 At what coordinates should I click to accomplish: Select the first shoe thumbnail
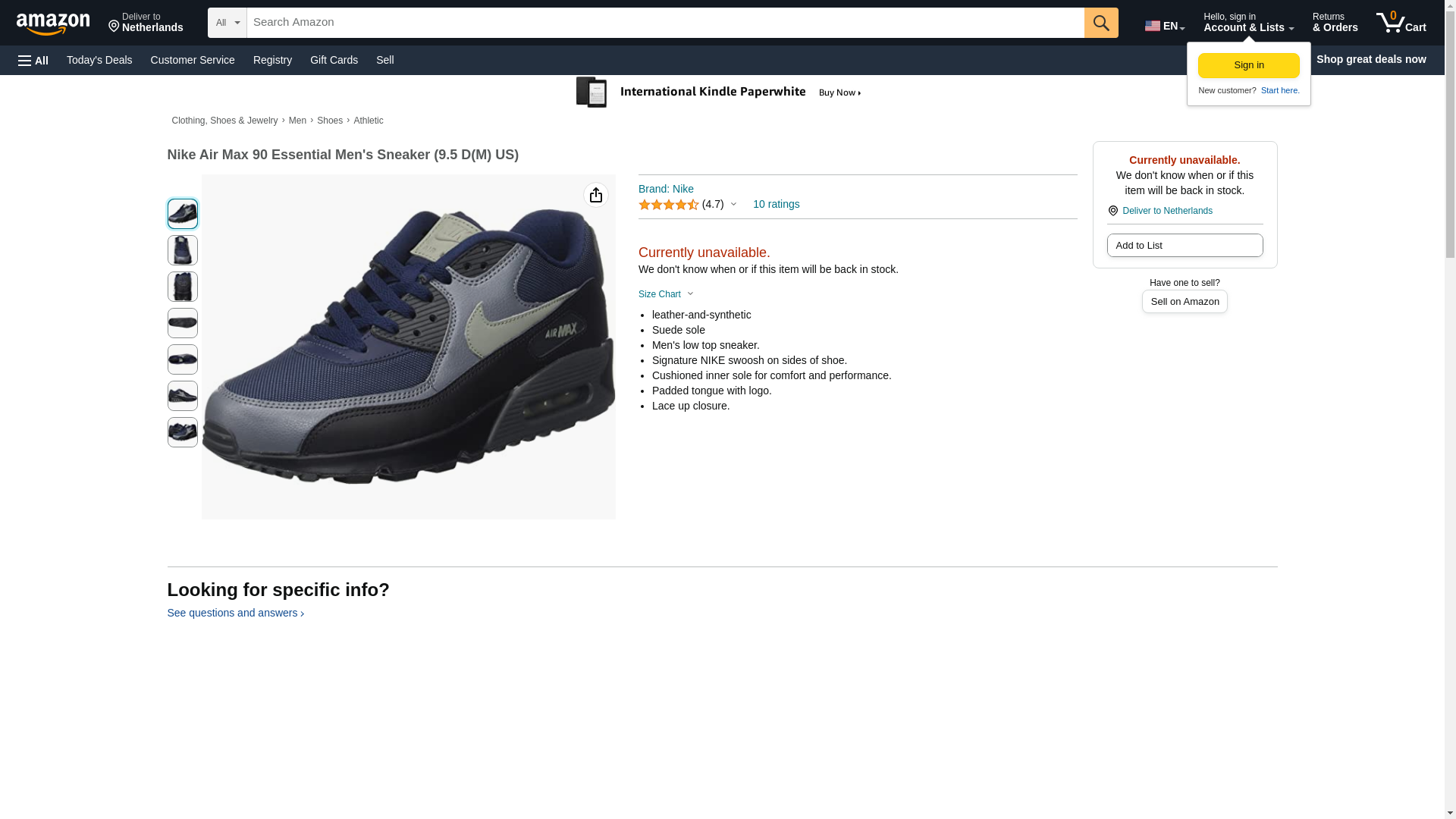(182, 214)
